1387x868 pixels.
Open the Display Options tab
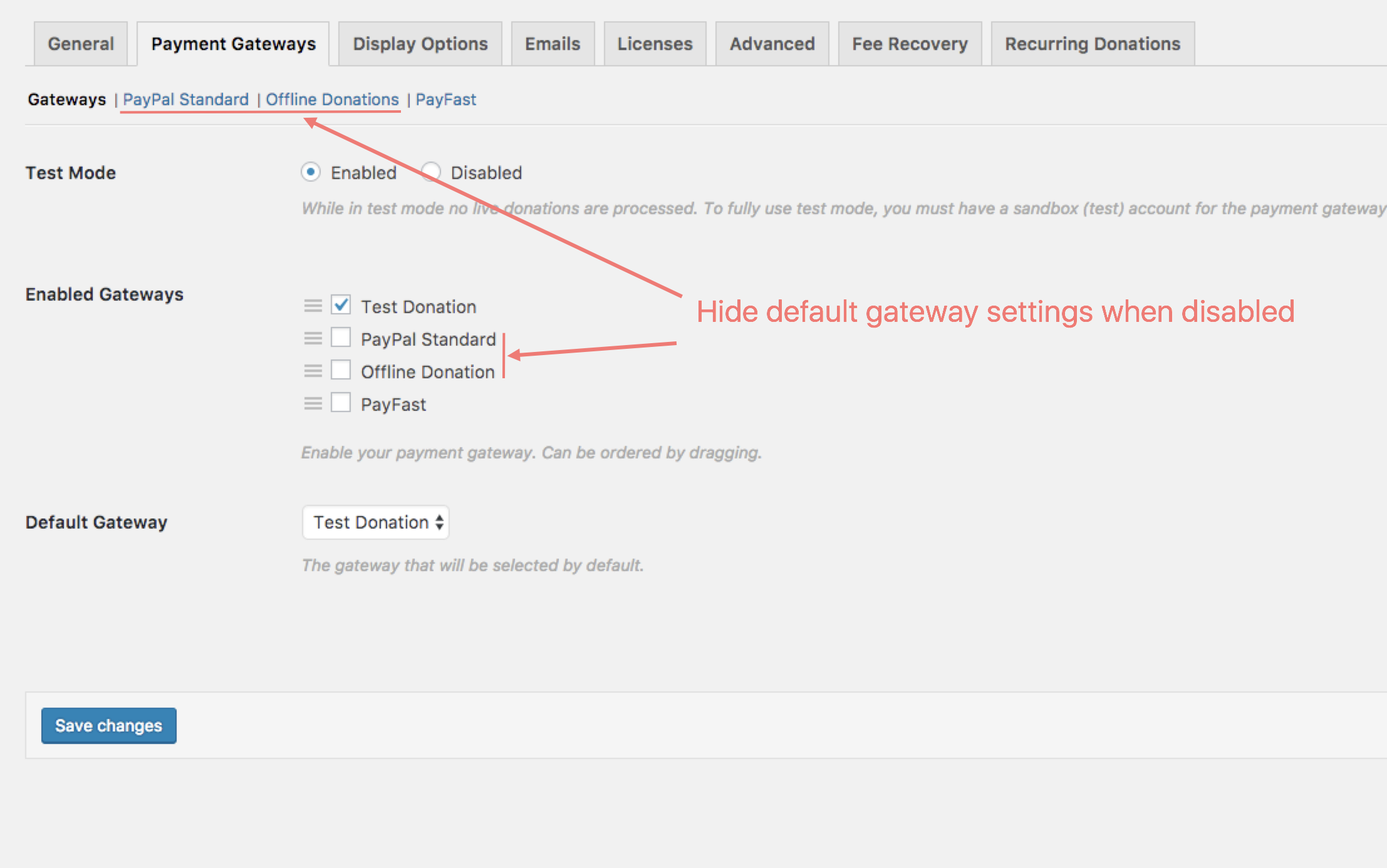[x=420, y=43]
